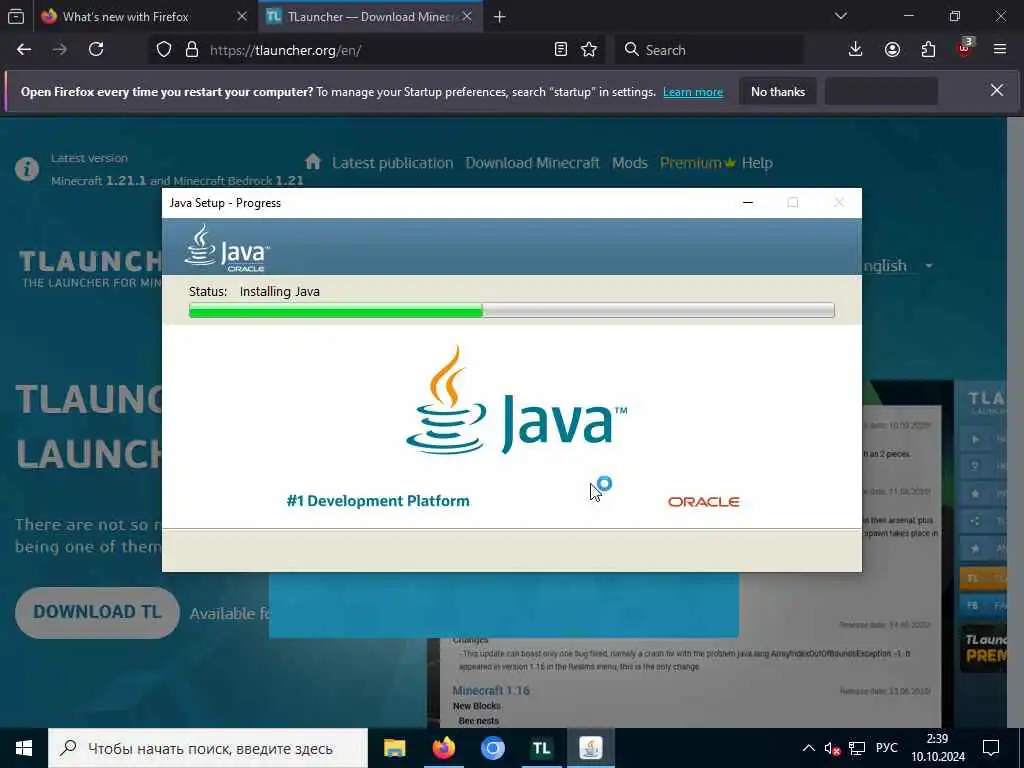Click the info icon near Latest version
Screen dimensions: 1024x768
(x=27, y=169)
